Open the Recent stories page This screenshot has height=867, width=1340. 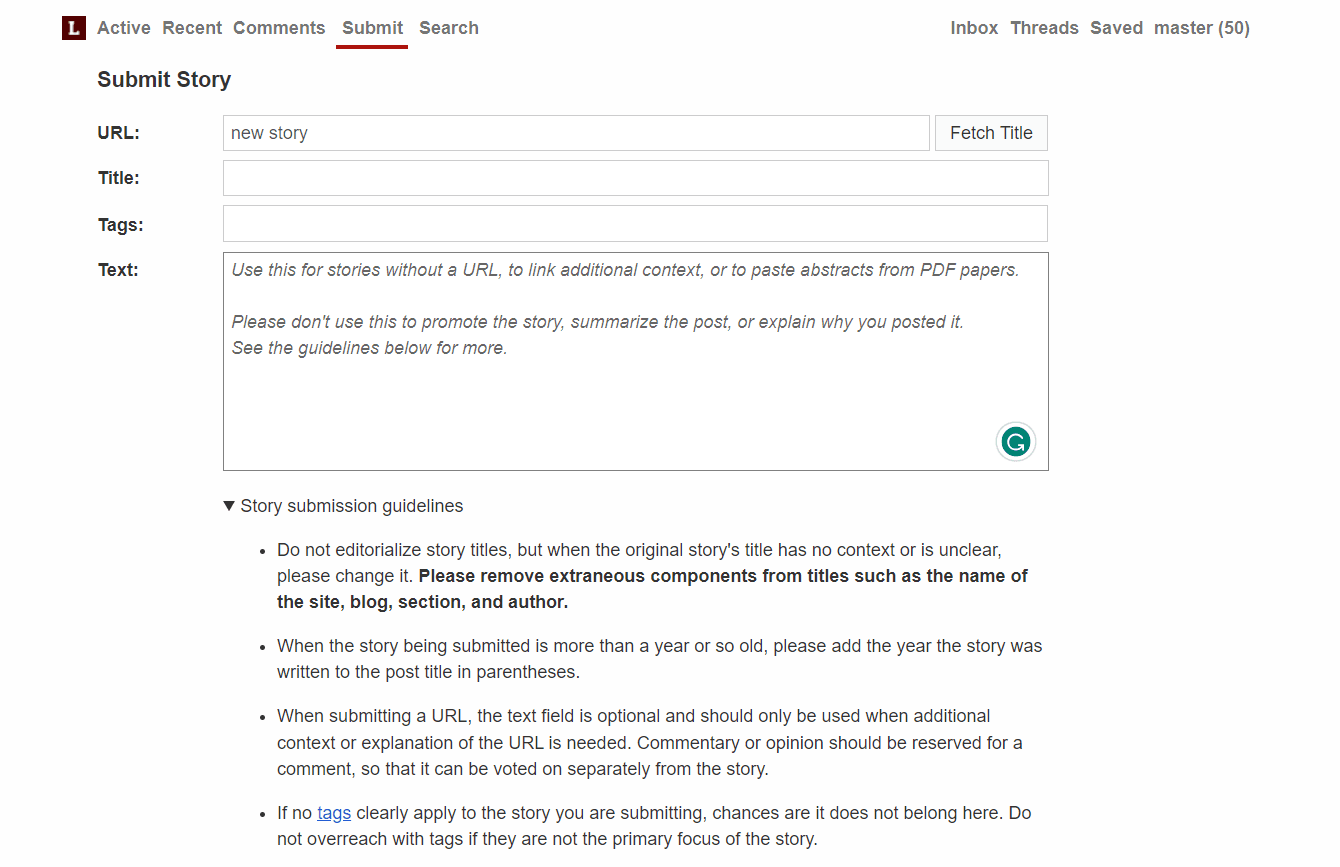tap(192, 28)
